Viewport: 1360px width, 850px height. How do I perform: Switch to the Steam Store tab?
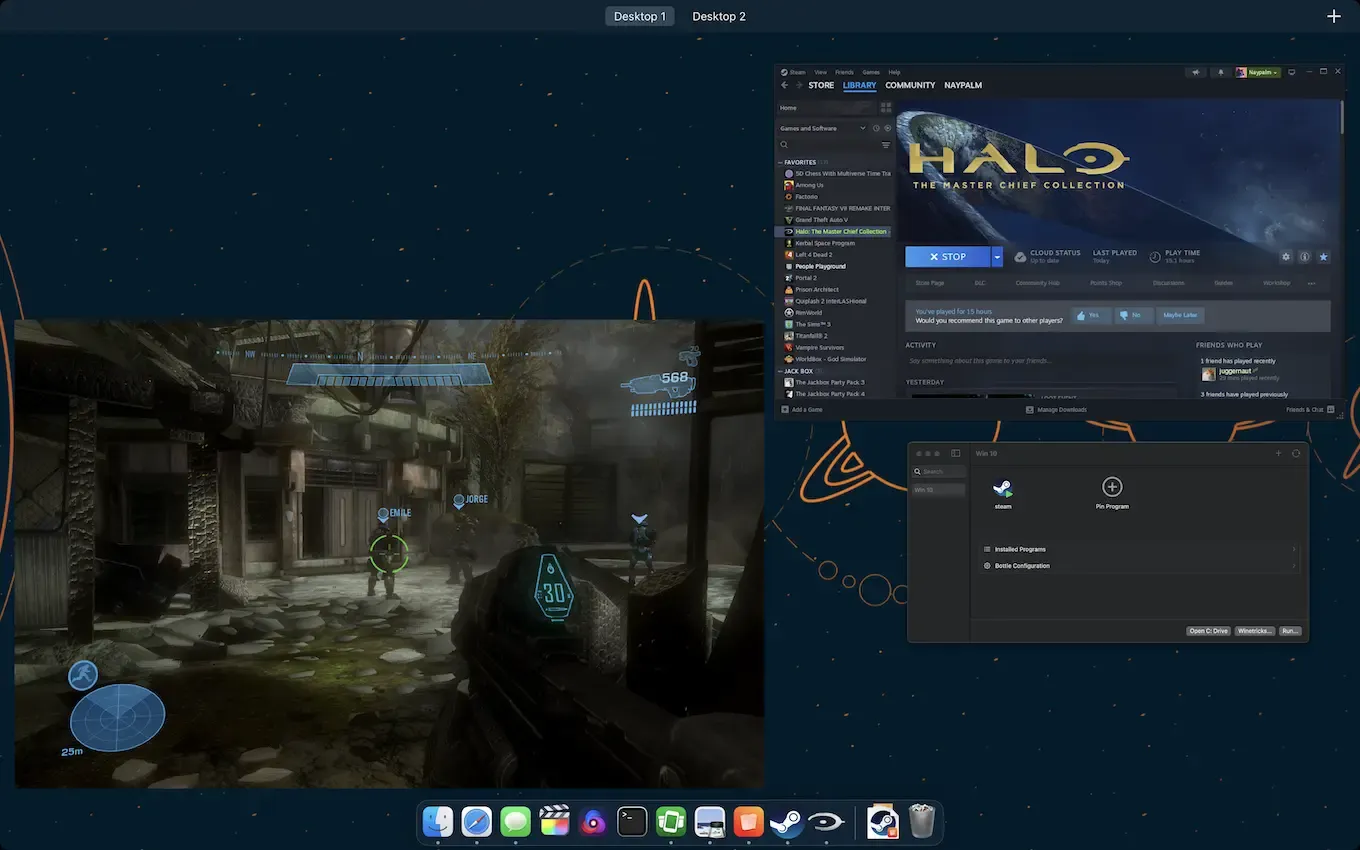tap(821, 86)
